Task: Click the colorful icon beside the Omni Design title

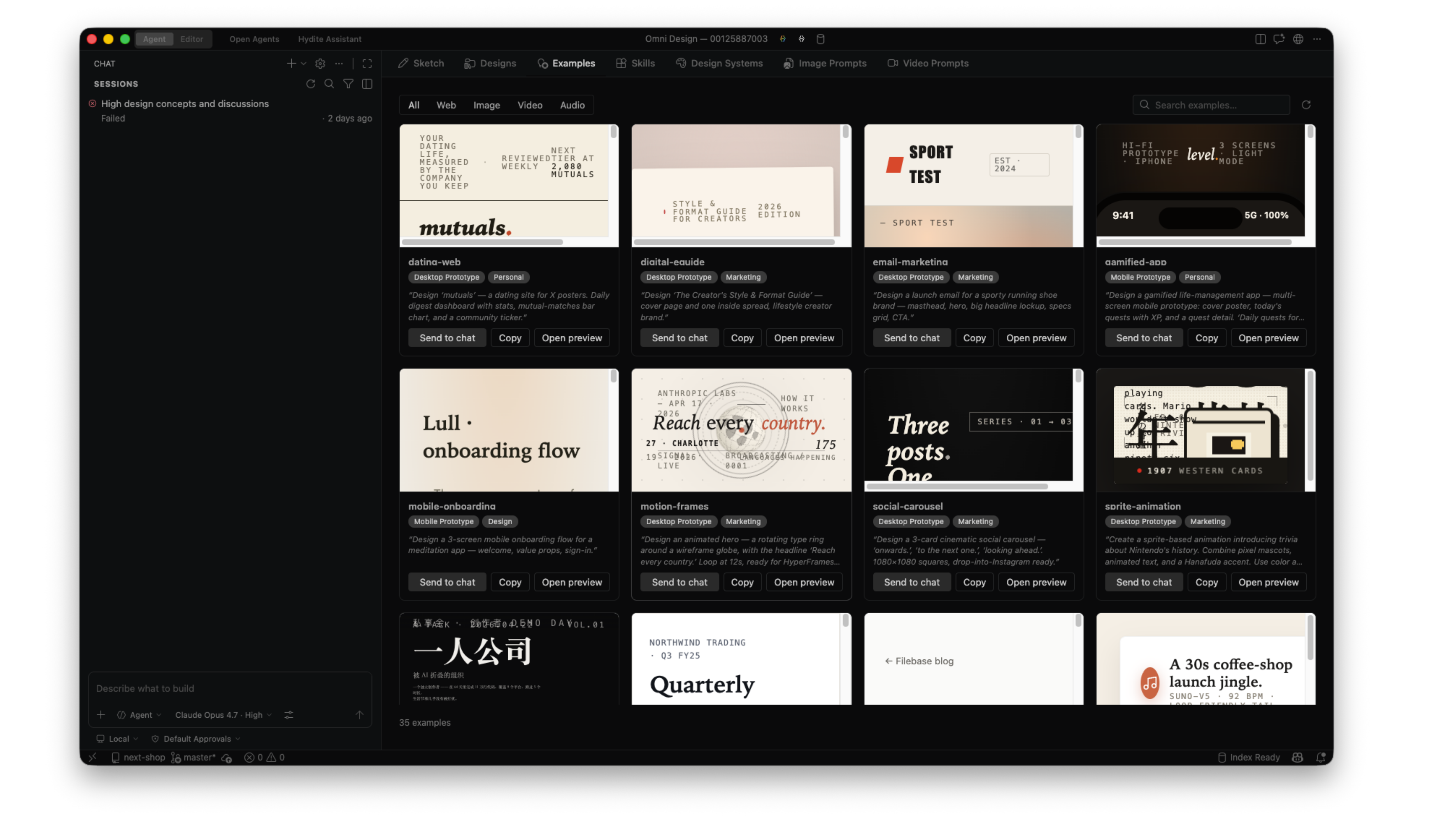Action: click(x=783, y=39)
